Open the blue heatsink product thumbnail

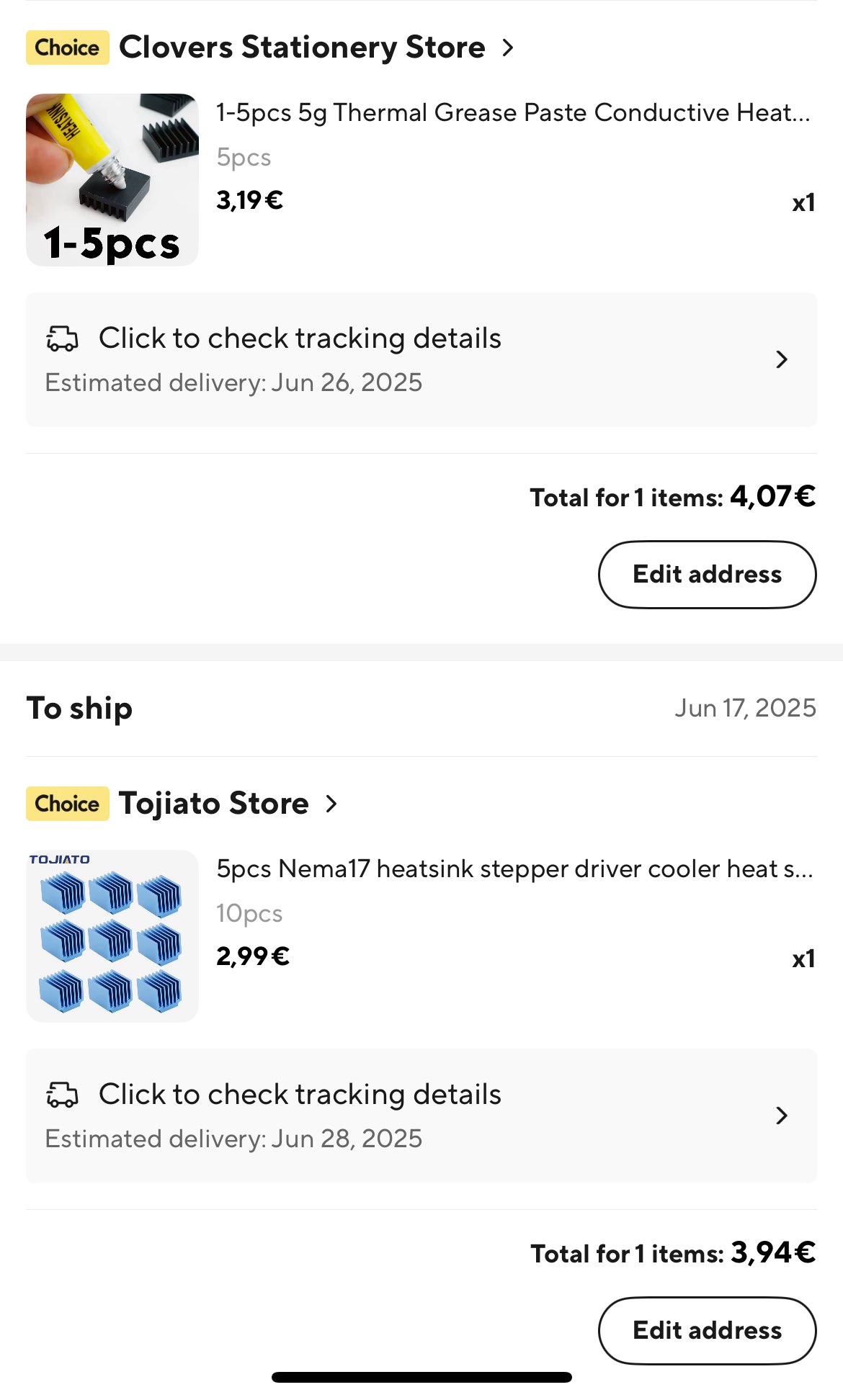coord(112,936)
